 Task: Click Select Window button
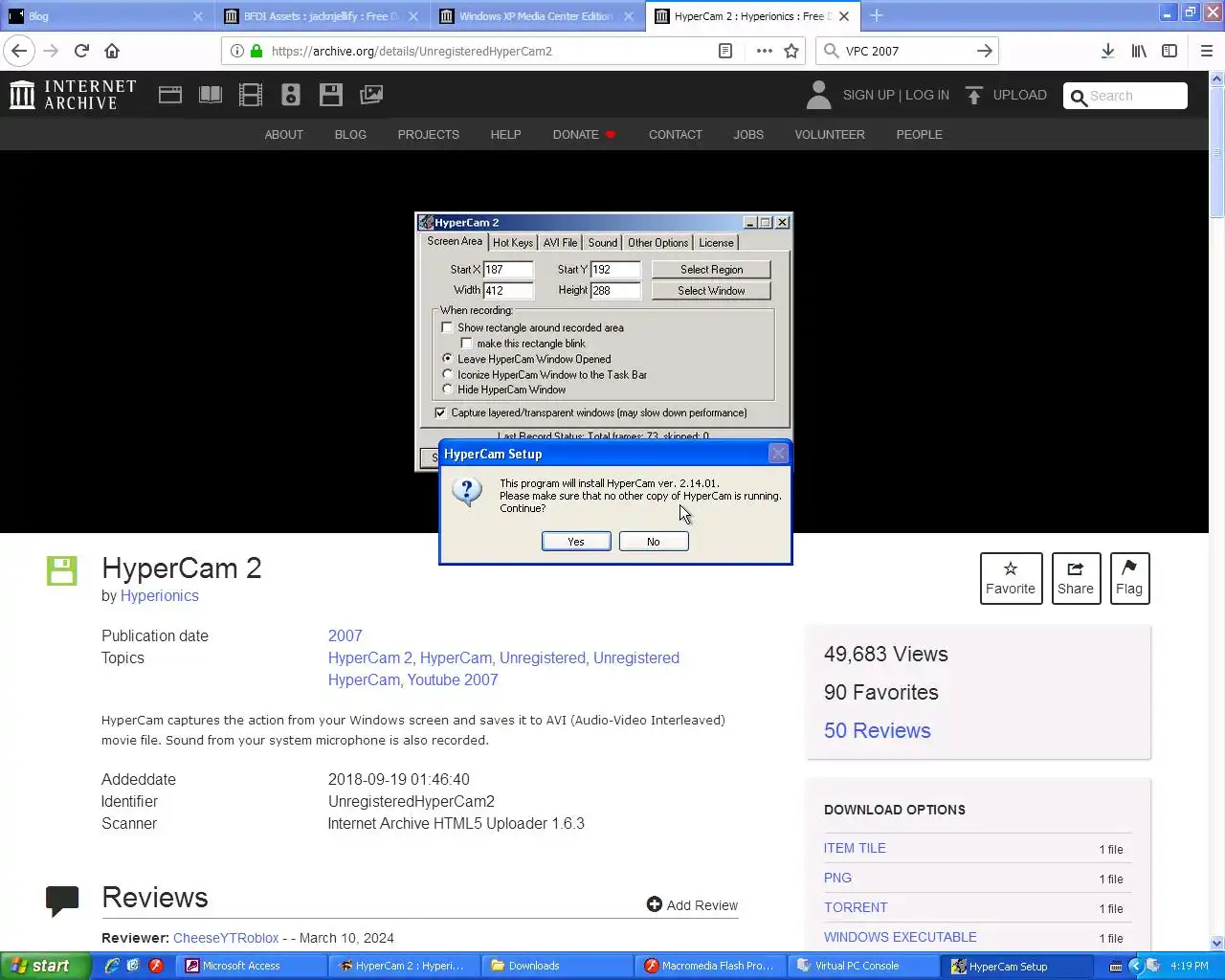[711, 291]
